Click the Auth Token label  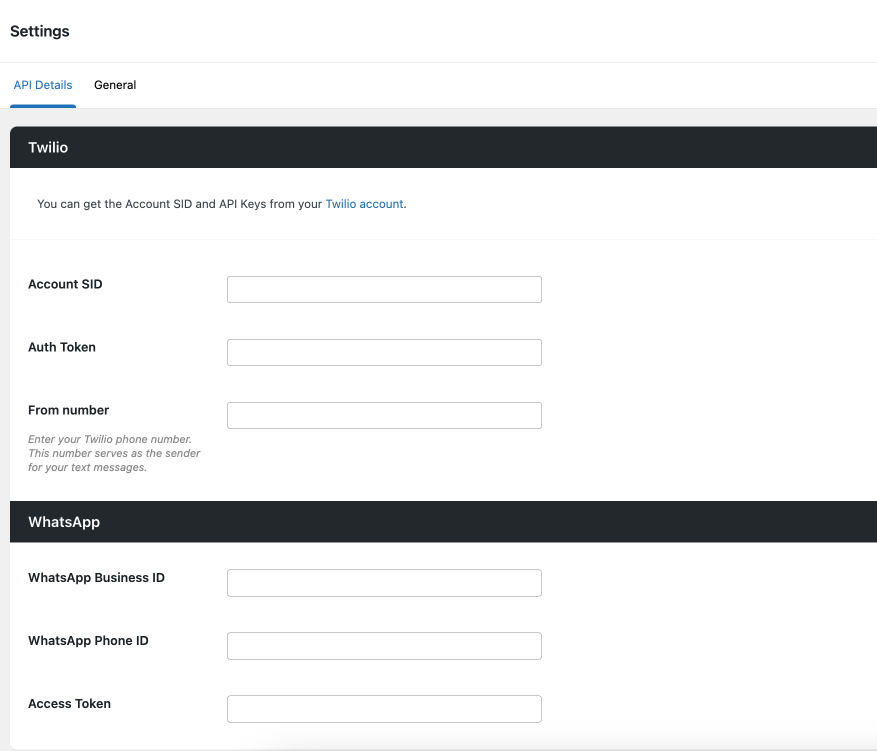[x=62, y=348]
